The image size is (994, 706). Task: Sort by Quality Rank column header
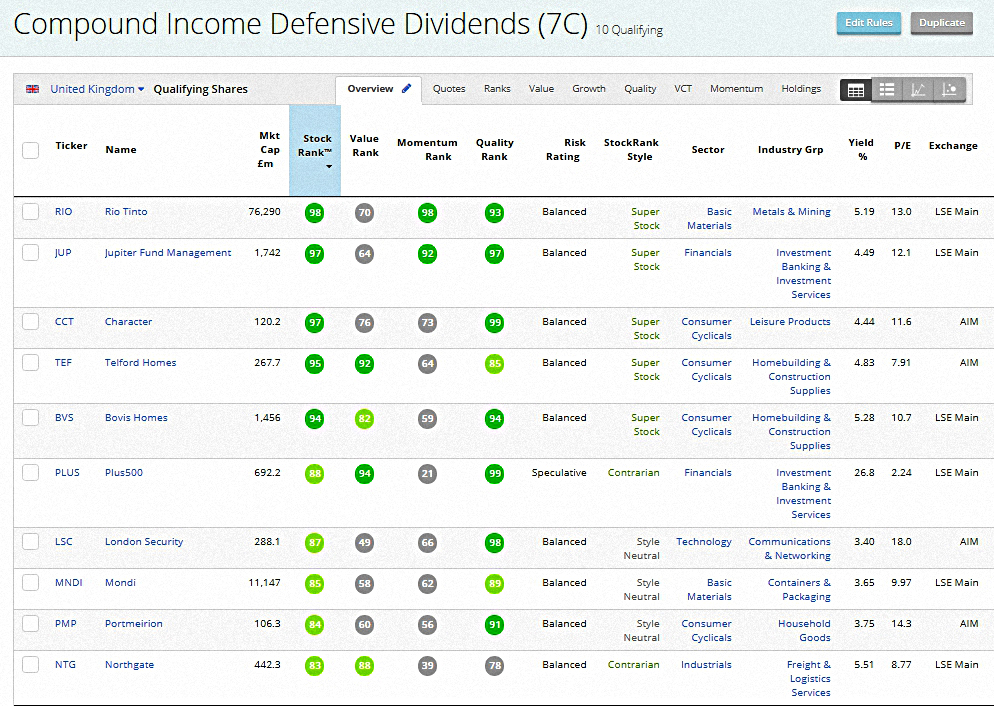coord(494,150)
